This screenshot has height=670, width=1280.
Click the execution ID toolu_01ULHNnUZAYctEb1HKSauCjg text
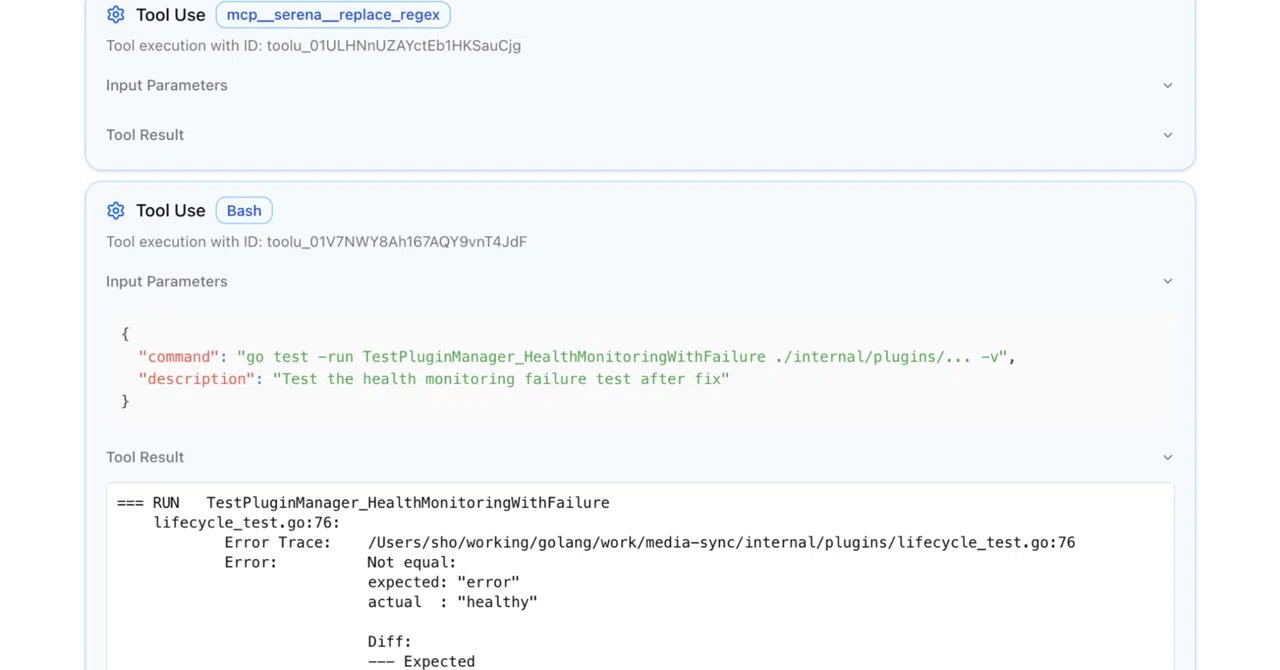pos(394,45)
